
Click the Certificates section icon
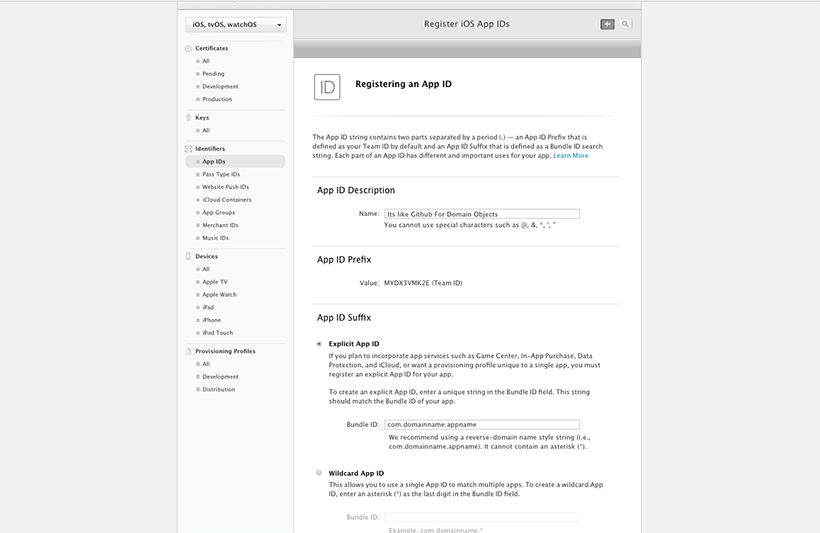click(x=188, y=48)
